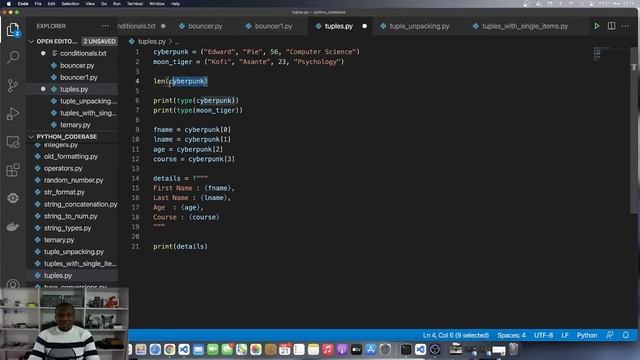640x360 pixels.
Task: Click the moon_tiger tuple assignment line
Action: pyautogui.click(x=249, y=62)
